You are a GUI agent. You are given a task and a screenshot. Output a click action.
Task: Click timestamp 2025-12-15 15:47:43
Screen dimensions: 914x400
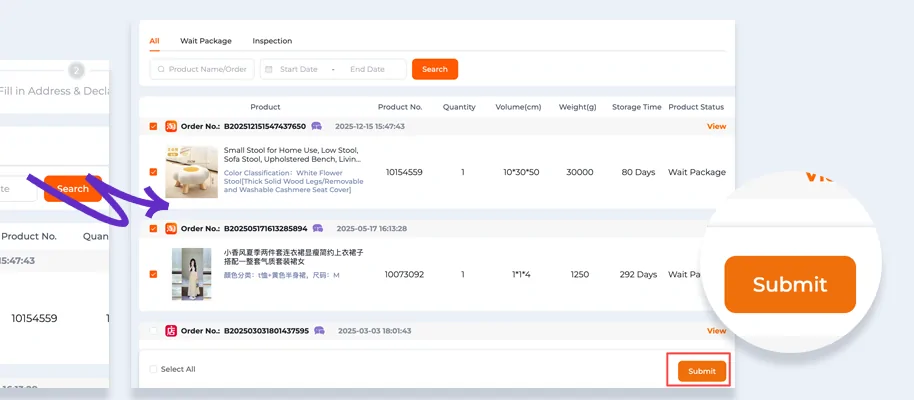click(x=370, y=126)
